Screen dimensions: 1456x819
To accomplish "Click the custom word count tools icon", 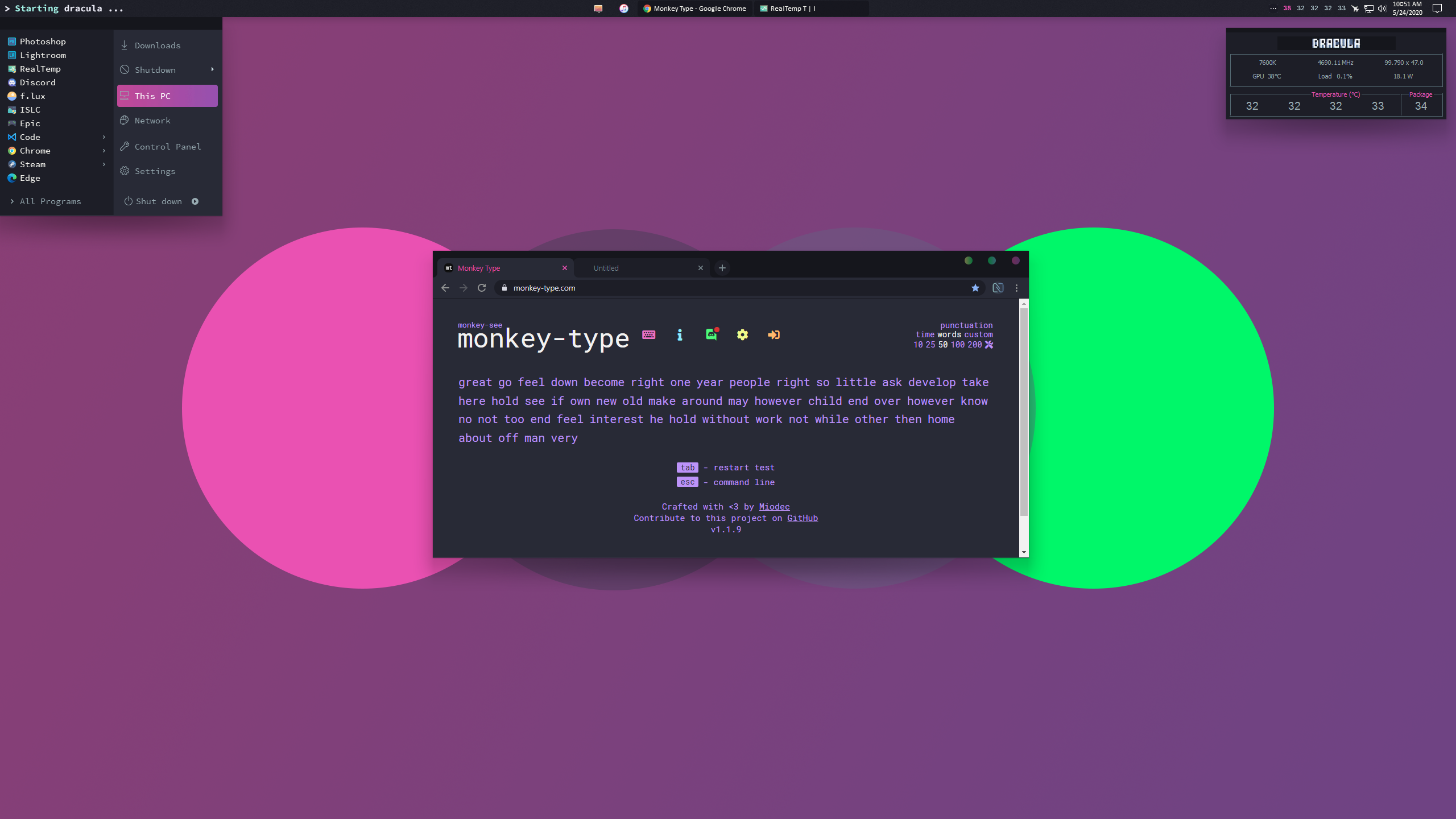I will [x=989, y=345].
